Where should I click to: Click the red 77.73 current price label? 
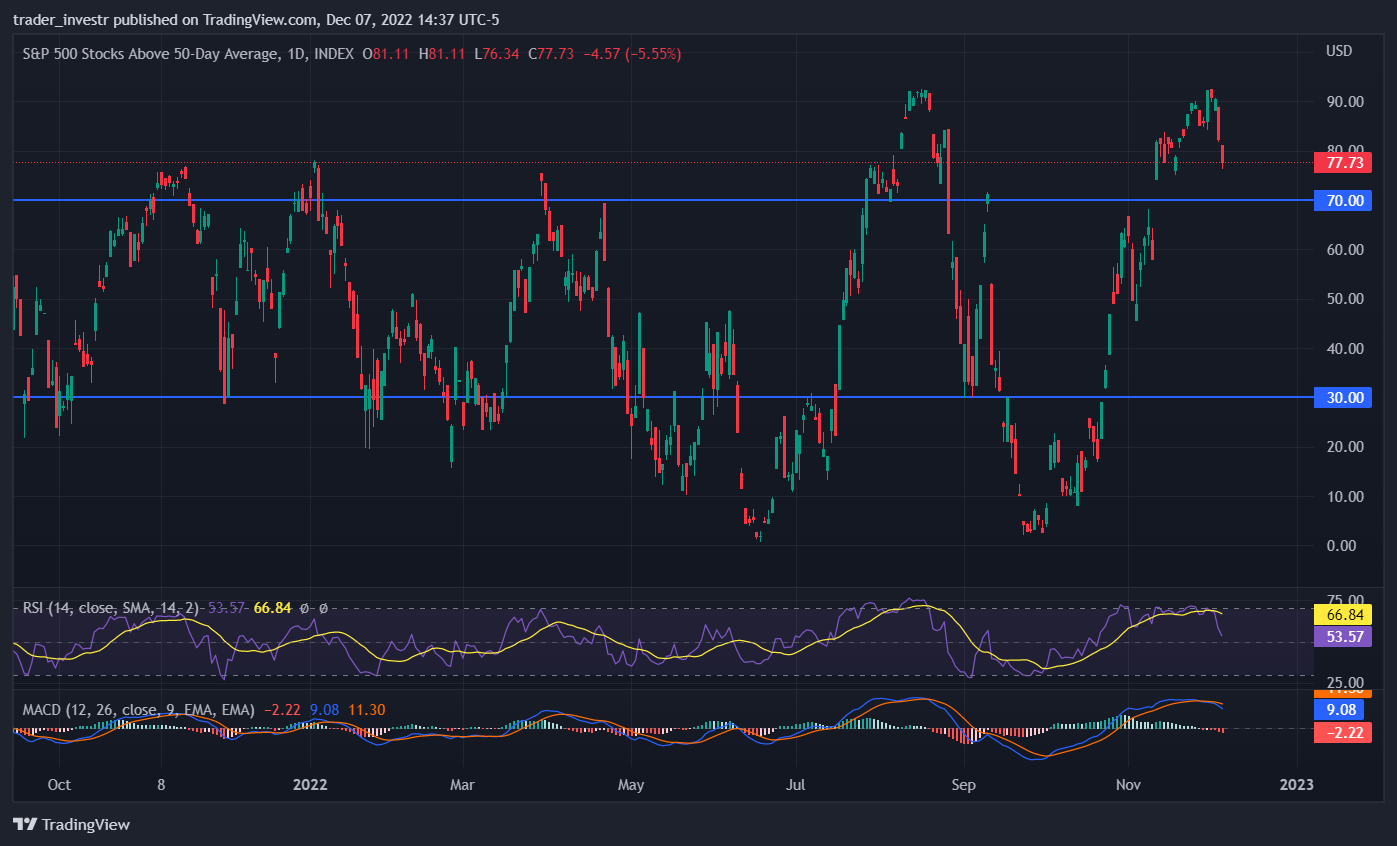point(1344,162)
